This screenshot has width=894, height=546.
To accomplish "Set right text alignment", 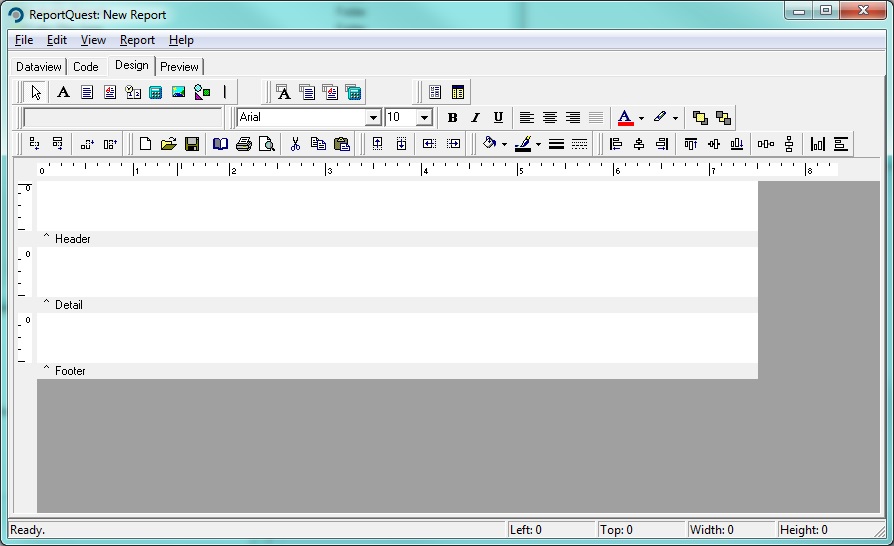I will (572, 117).
